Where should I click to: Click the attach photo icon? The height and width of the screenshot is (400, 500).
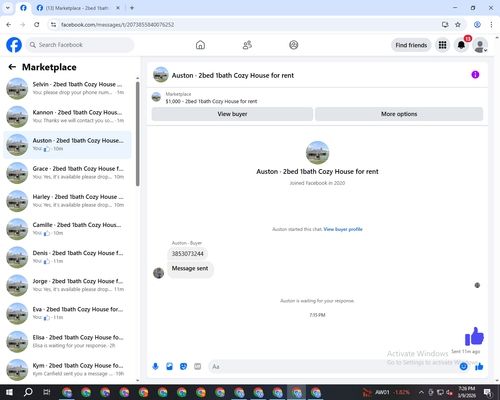(x=169, y=367)
